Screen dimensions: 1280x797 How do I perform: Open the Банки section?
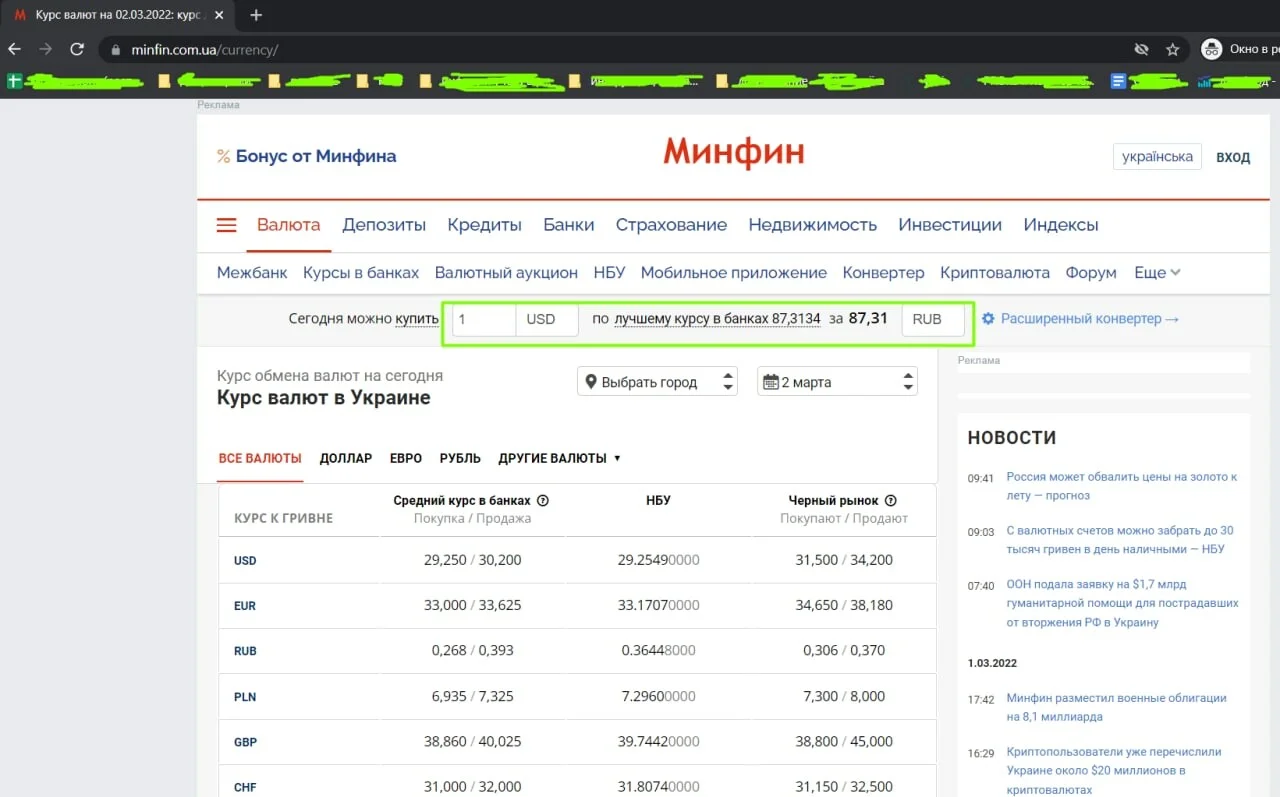tap(569, 225)
